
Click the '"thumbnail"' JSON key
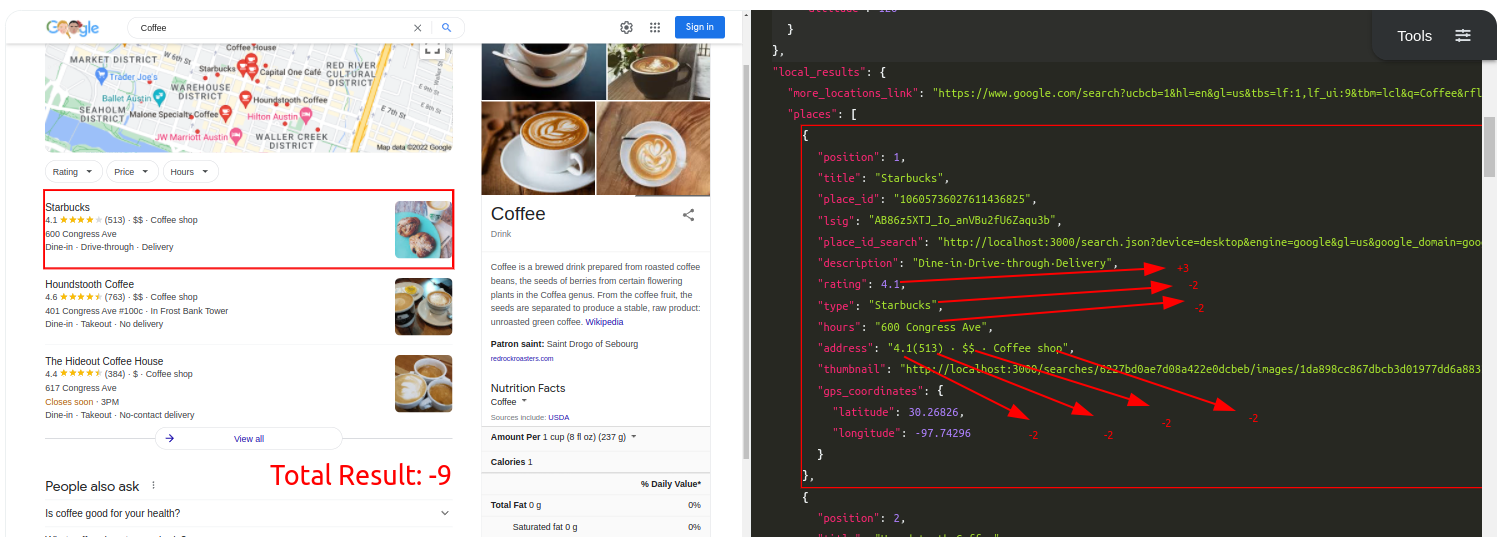850,370
